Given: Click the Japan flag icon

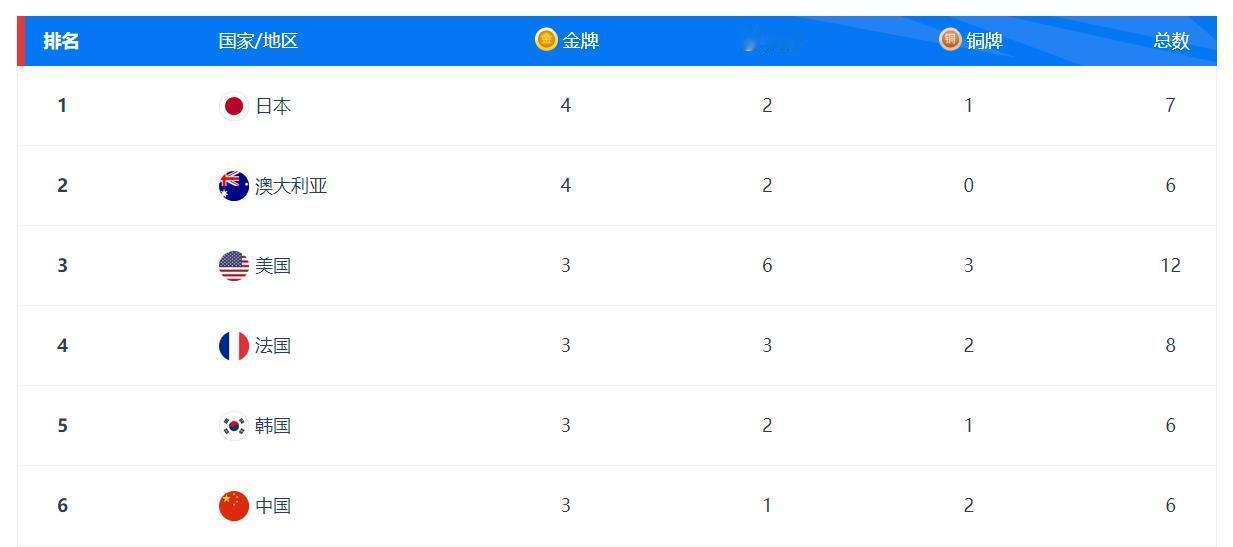Looking at the screenshot, I should coord(234,106).
